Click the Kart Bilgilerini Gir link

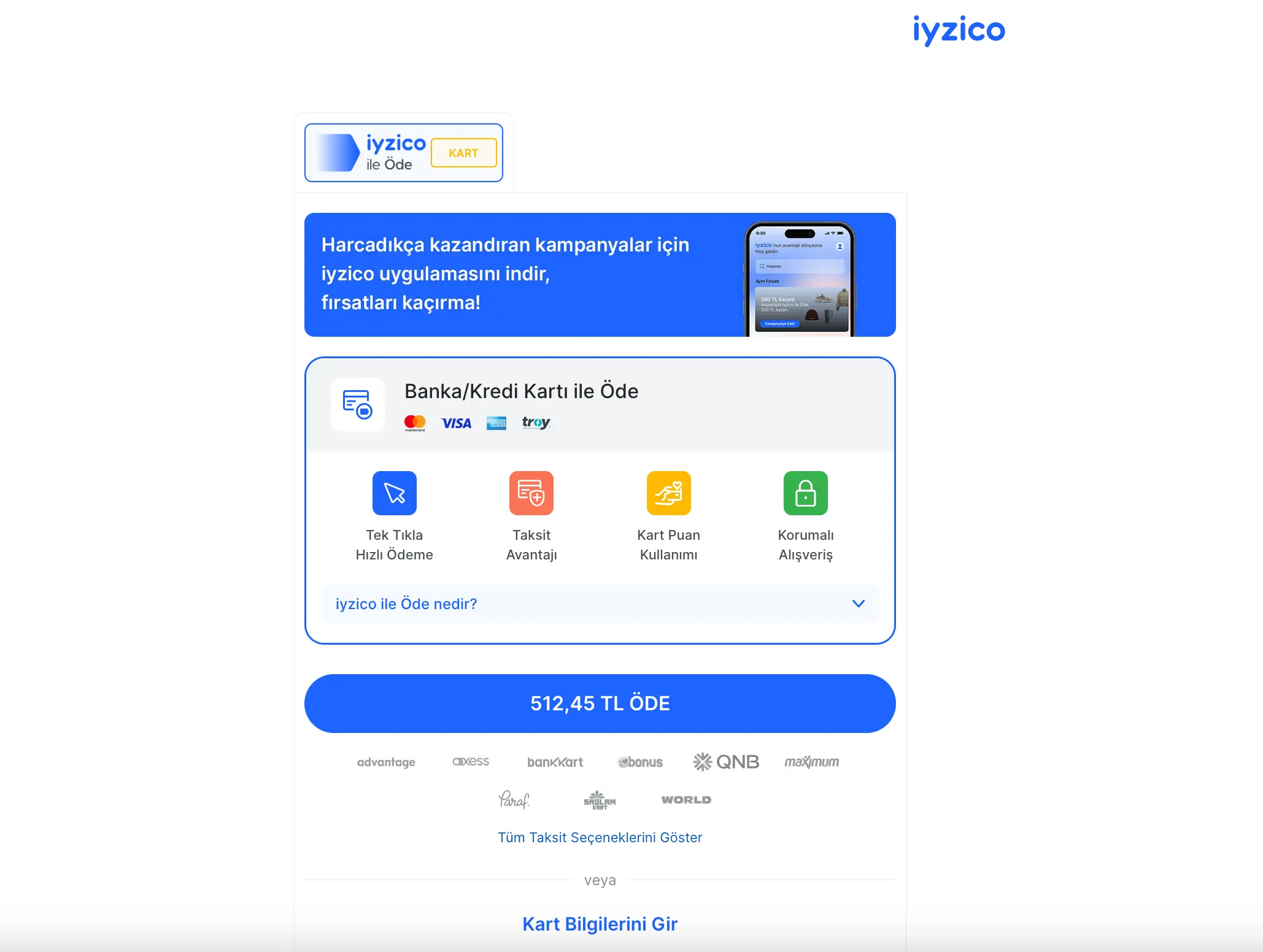click(x=600, y=924)
